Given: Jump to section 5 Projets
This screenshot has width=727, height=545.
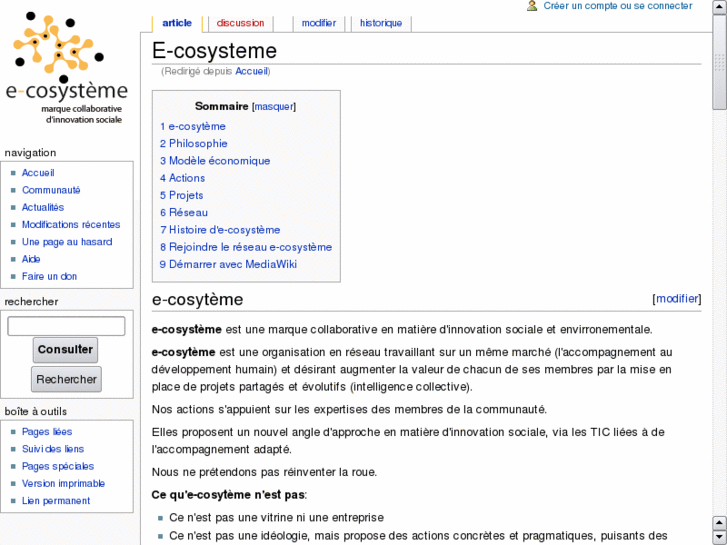Looking at the screenshot, I should click(182, 195).
